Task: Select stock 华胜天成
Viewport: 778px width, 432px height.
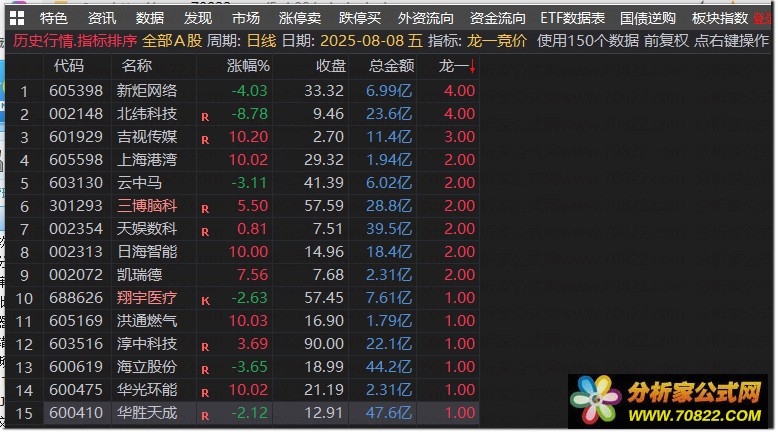Action: (147, 413)
